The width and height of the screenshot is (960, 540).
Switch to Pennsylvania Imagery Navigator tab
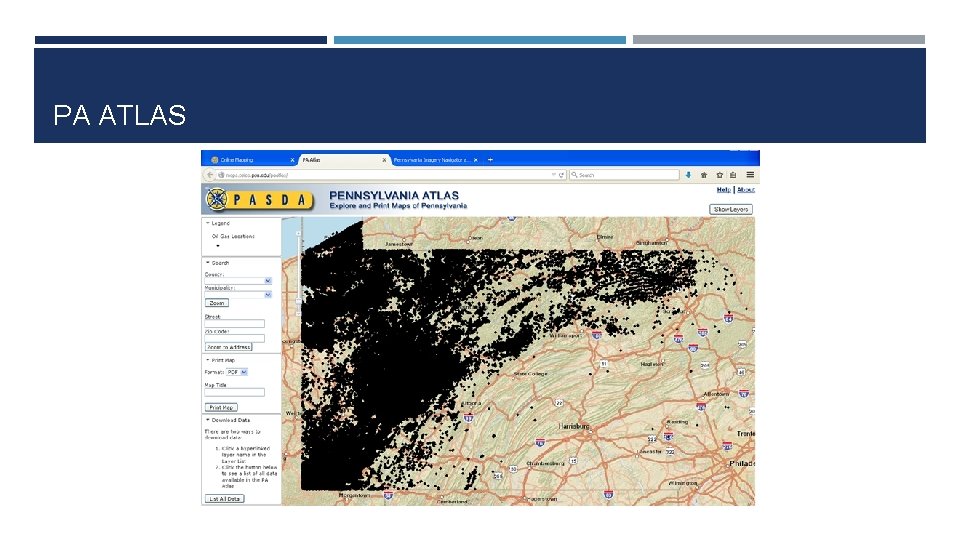[435, 160]
